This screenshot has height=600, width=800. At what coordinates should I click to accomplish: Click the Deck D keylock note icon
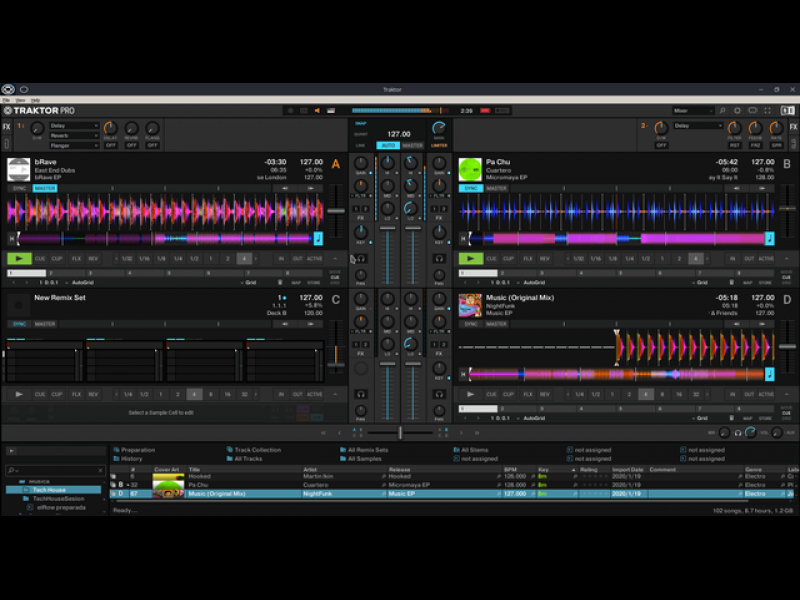click(769, 374)
